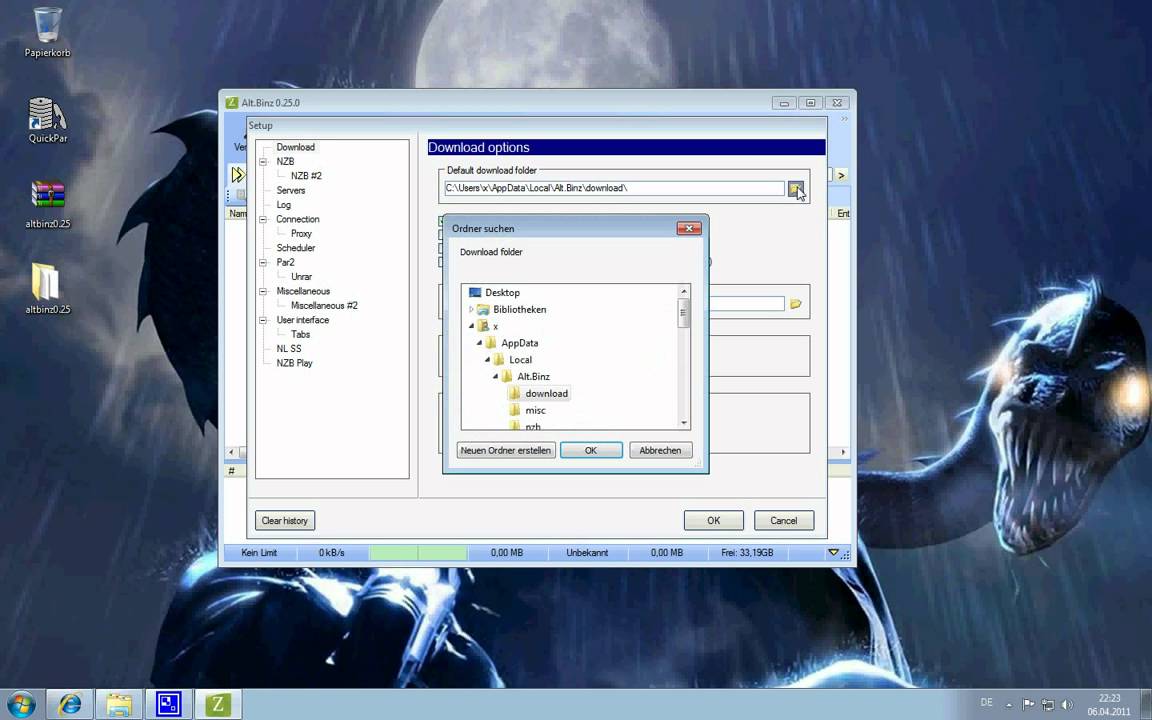This screenshot has height=720, width=1152.
Task: Open the blue dropdown triangle in status bar
Action: [833, 552]
